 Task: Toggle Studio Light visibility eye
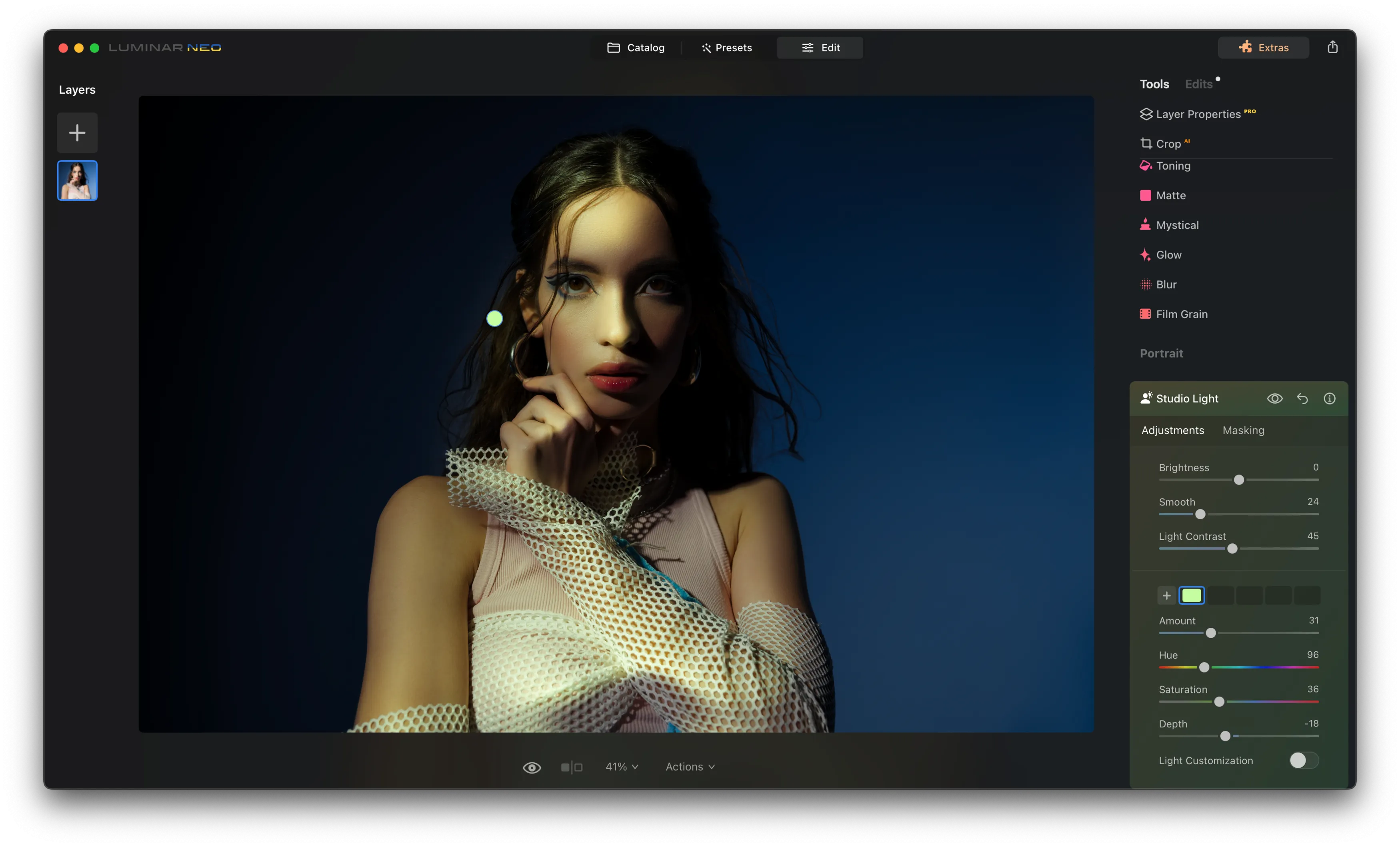[x=1274, y=398]
